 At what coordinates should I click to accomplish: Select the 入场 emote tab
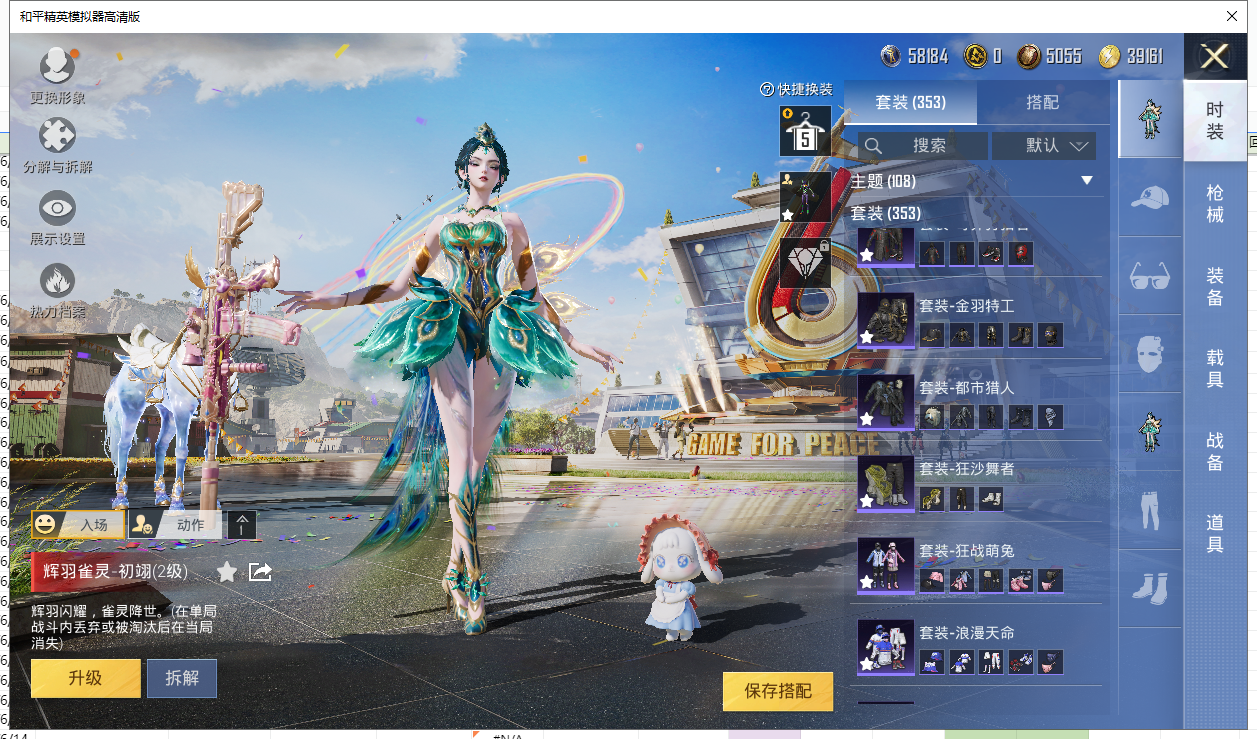click(78, 524)
